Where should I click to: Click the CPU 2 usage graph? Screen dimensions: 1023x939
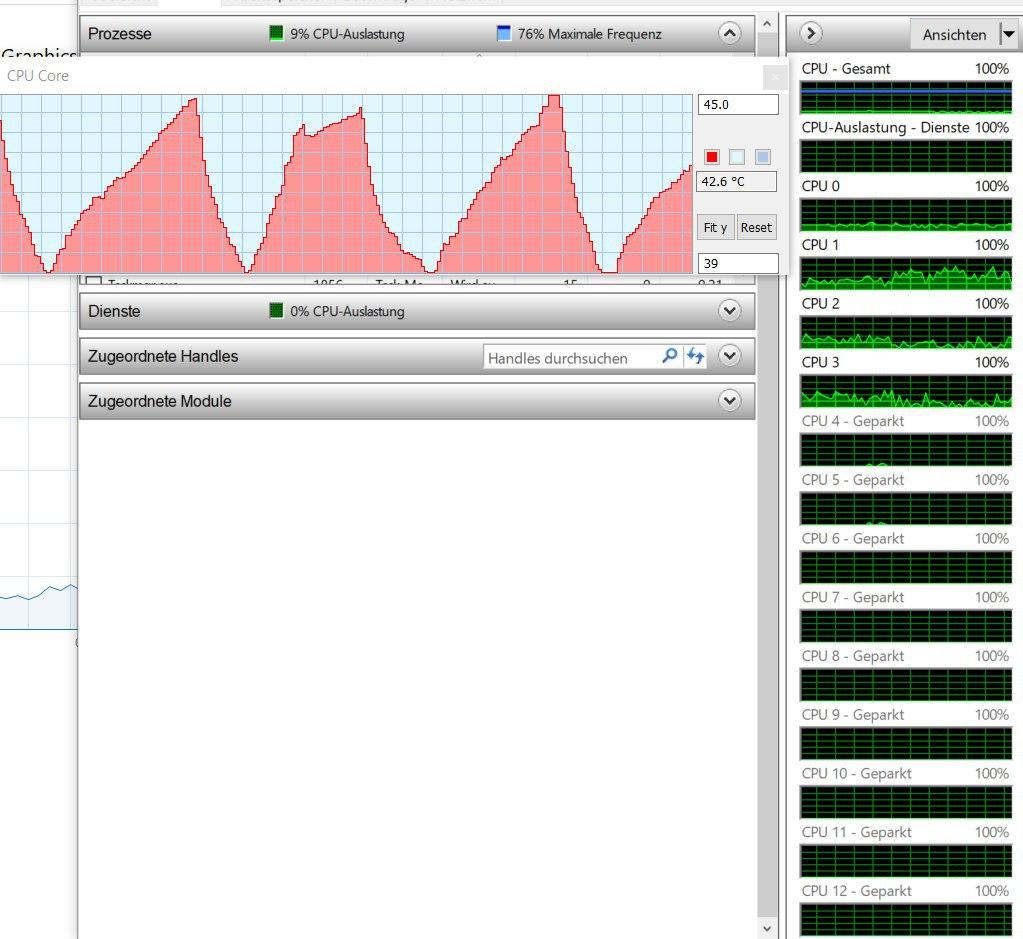click(906, 333)
